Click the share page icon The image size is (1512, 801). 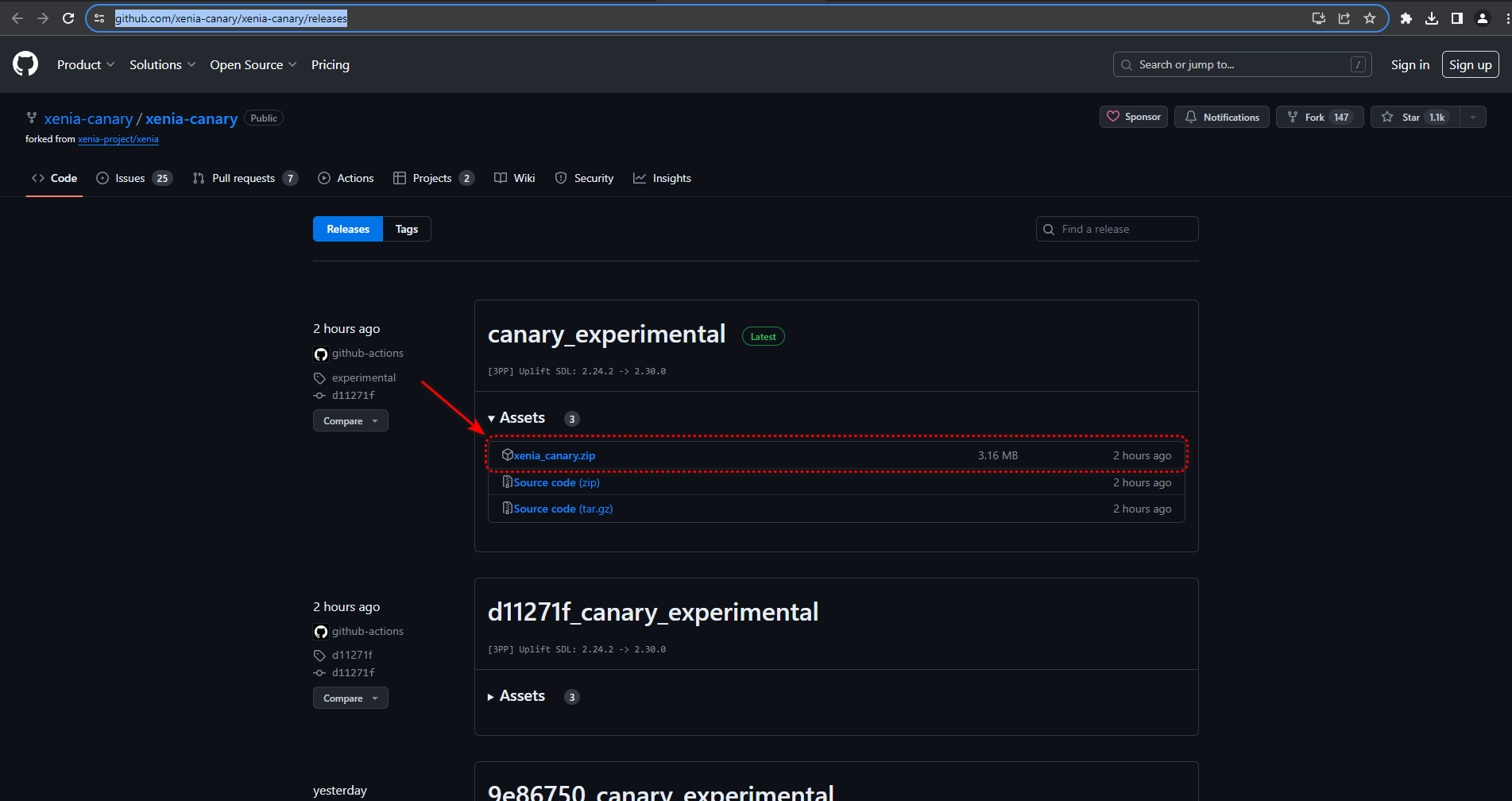click(1344, 18)
